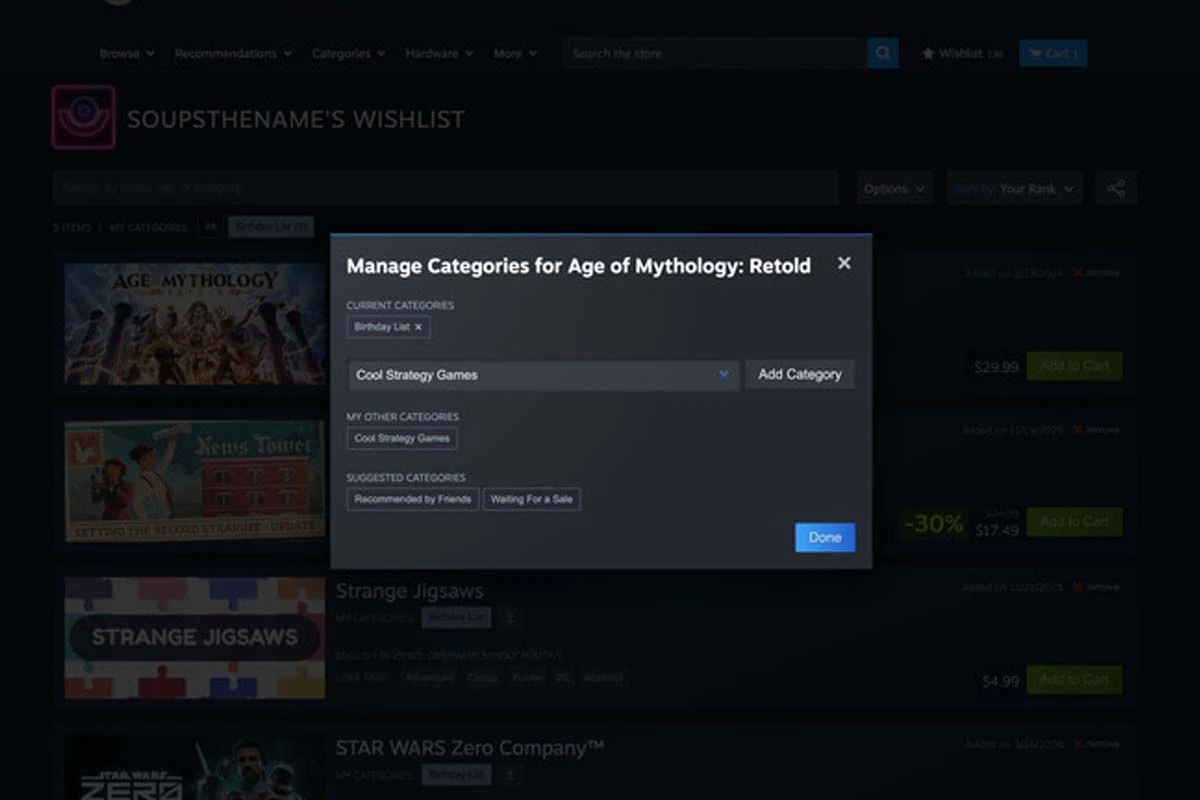Open the category name dropdown arrow

(723, 375)
